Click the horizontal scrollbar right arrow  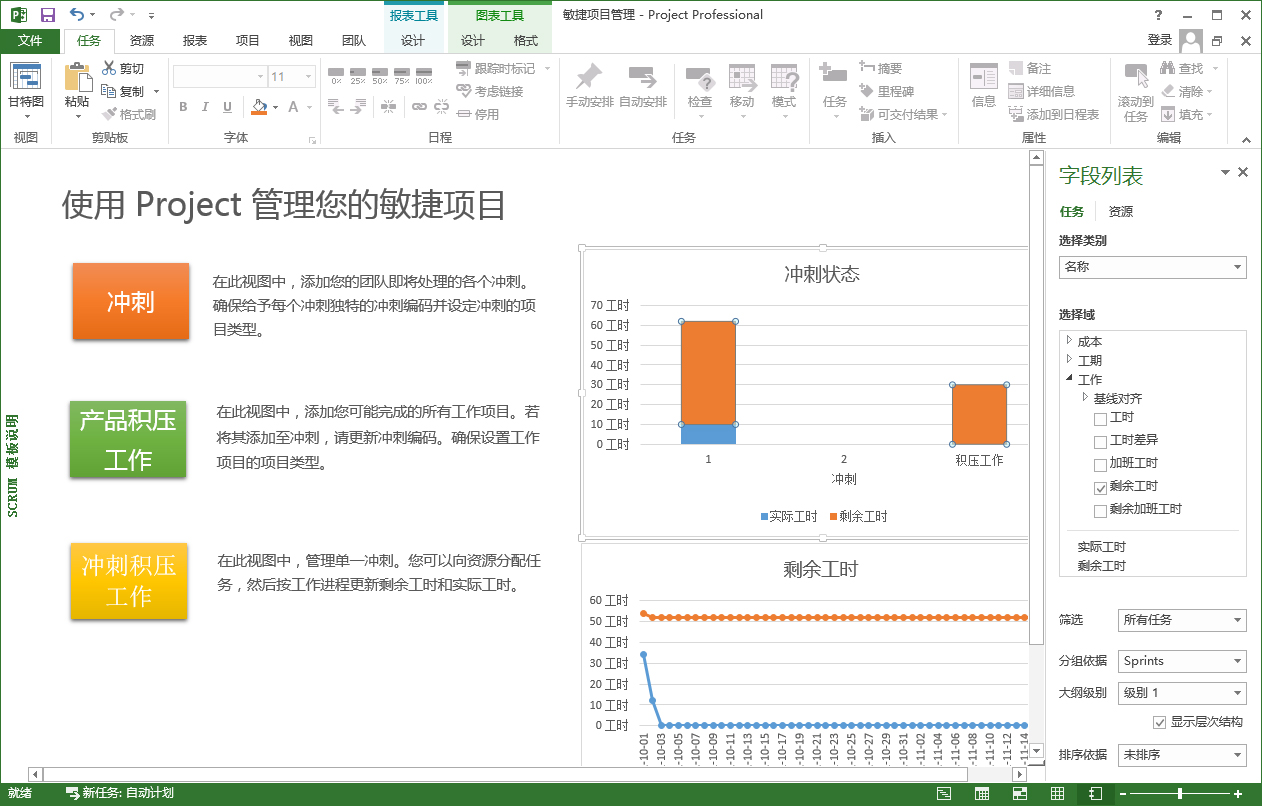[x=1021, y=773]
